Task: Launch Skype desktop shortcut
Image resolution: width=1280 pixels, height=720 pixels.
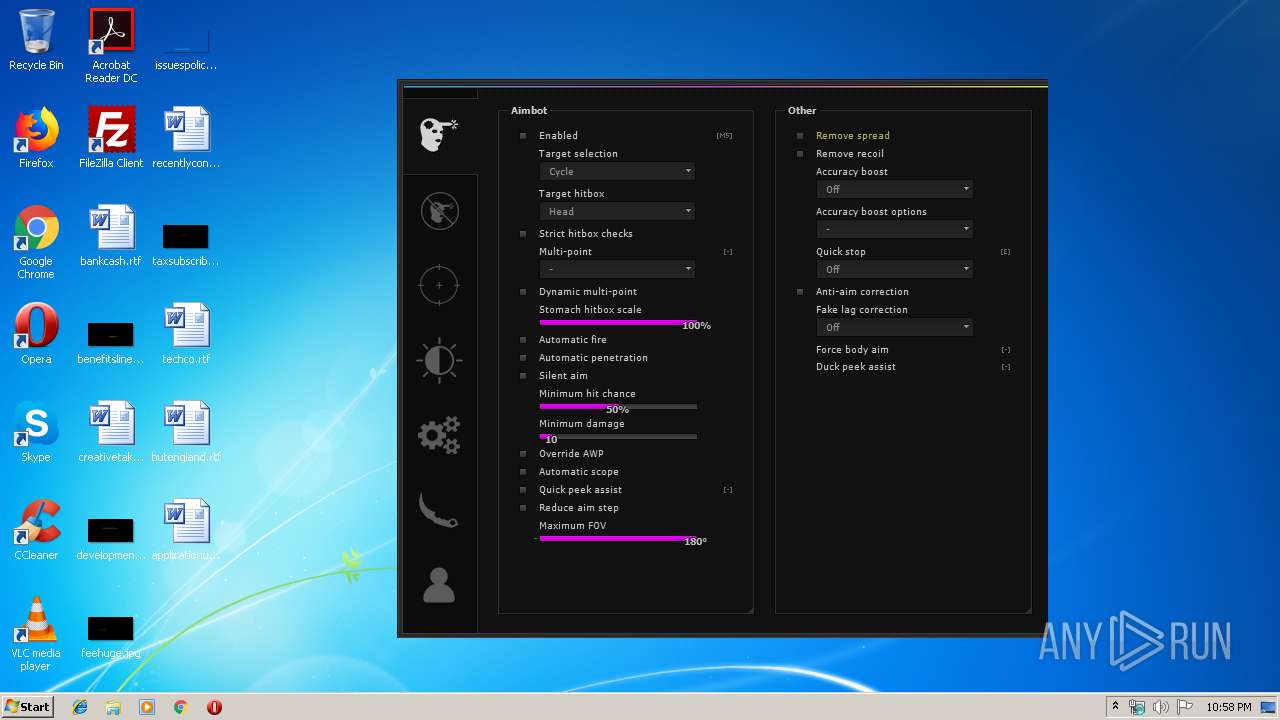Action: point(36,431)
